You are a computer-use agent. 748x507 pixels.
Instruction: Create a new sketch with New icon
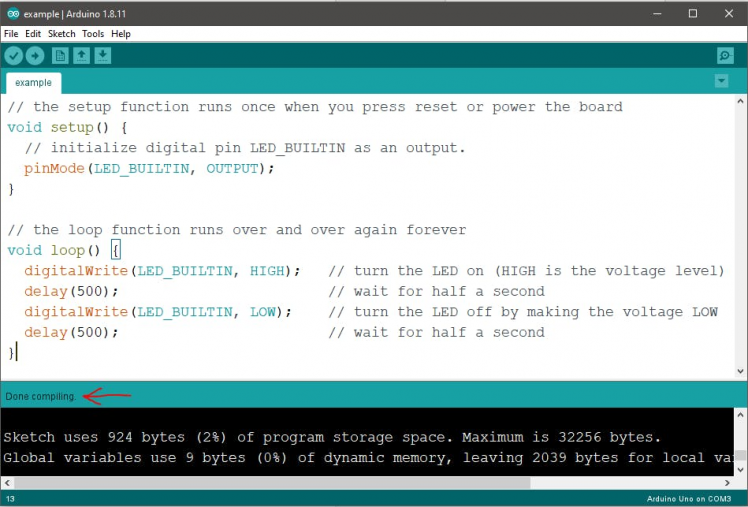click(60, 56)
